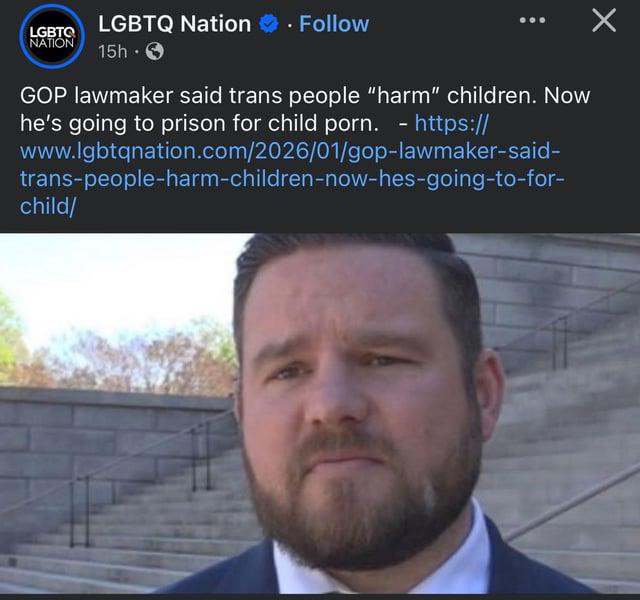Open the LGBTQ Nation page name
This screenshot has width=640, height=600.
[x=174, y=24]
